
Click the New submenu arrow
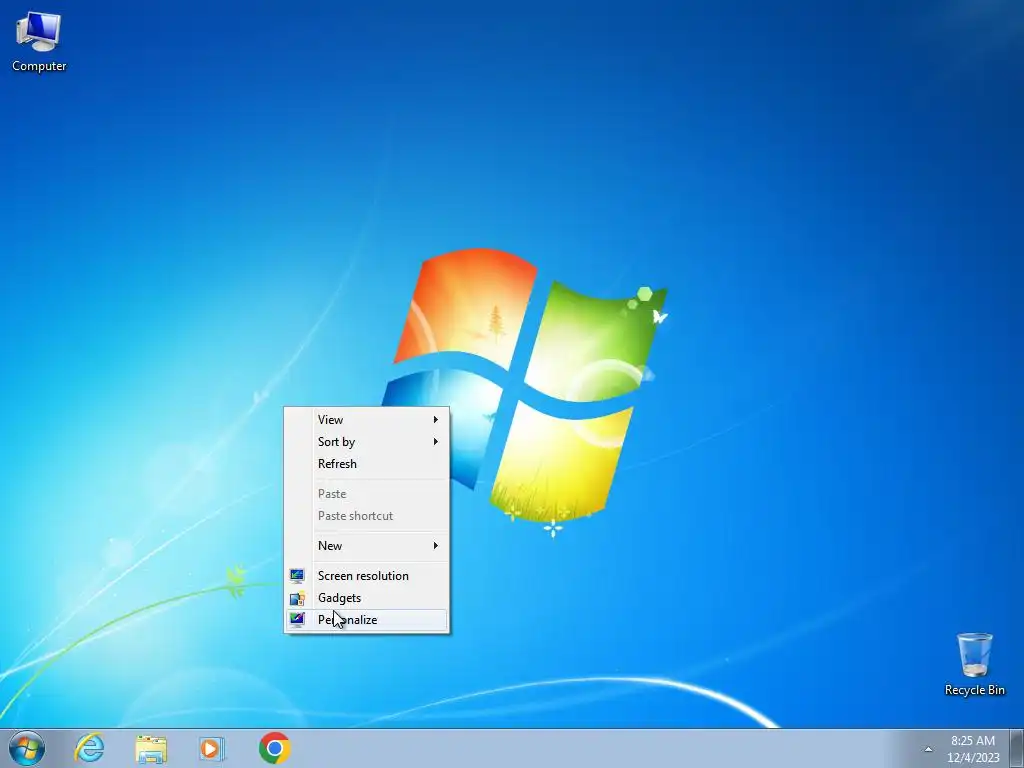point(436,546)
